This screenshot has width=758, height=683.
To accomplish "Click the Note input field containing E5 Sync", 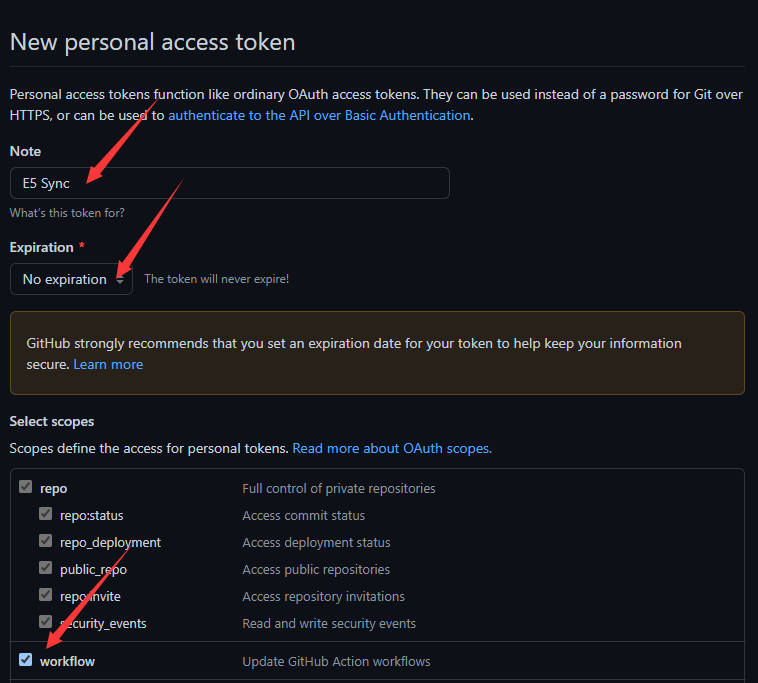I will click(x=229, y=183).
